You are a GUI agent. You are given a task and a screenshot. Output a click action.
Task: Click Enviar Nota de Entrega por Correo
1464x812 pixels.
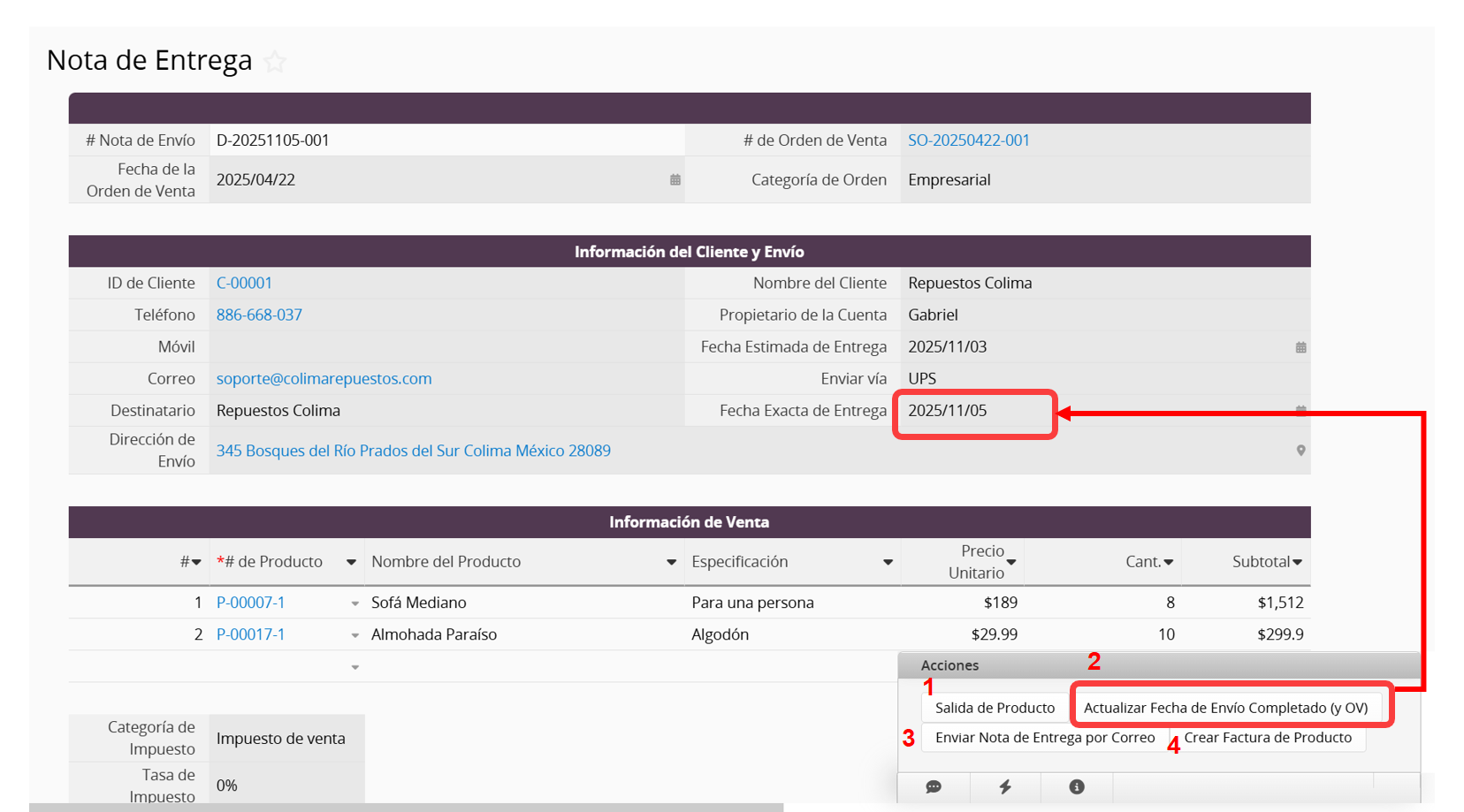1044,738
